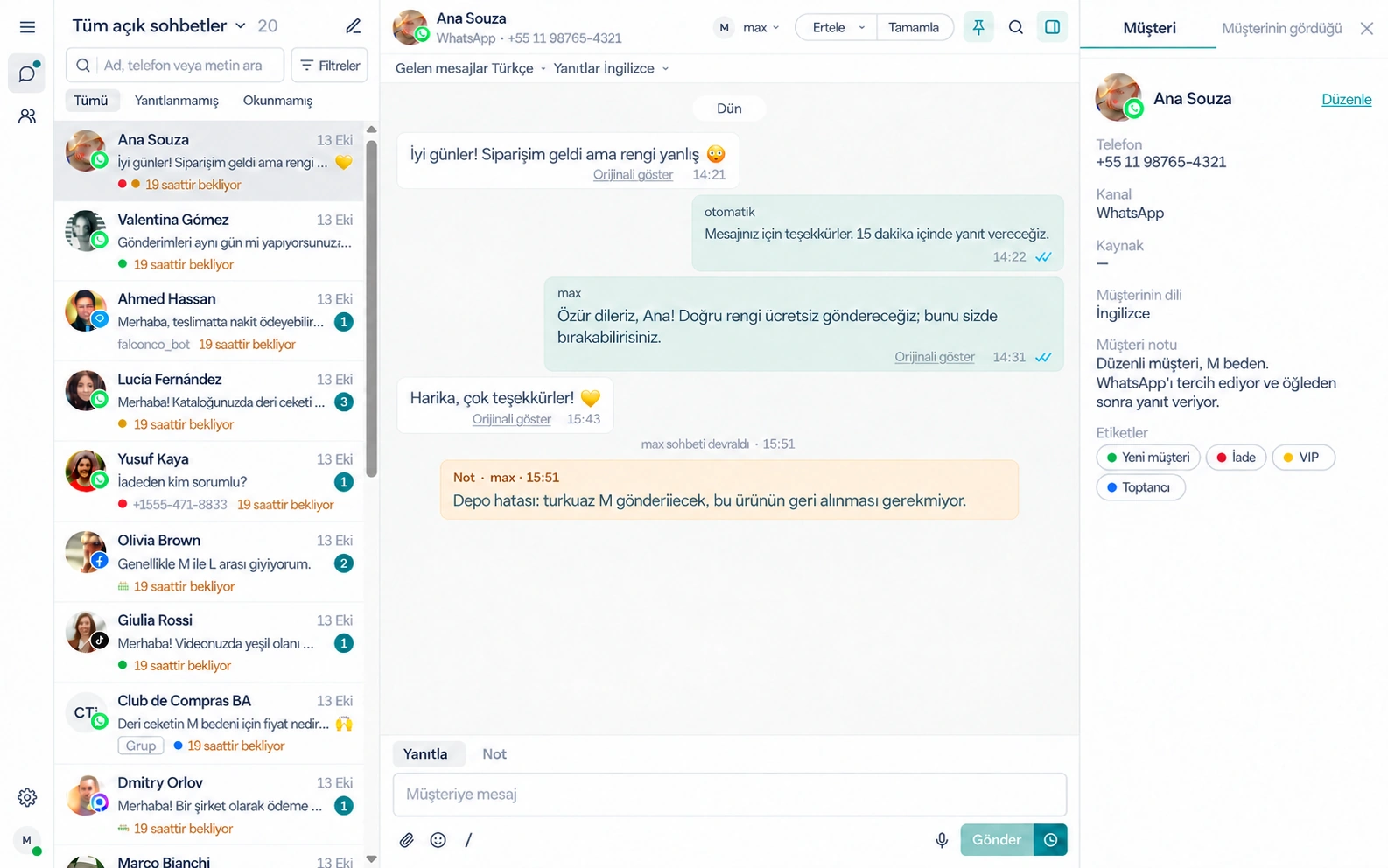Open the emoji picker

point(438,840)
